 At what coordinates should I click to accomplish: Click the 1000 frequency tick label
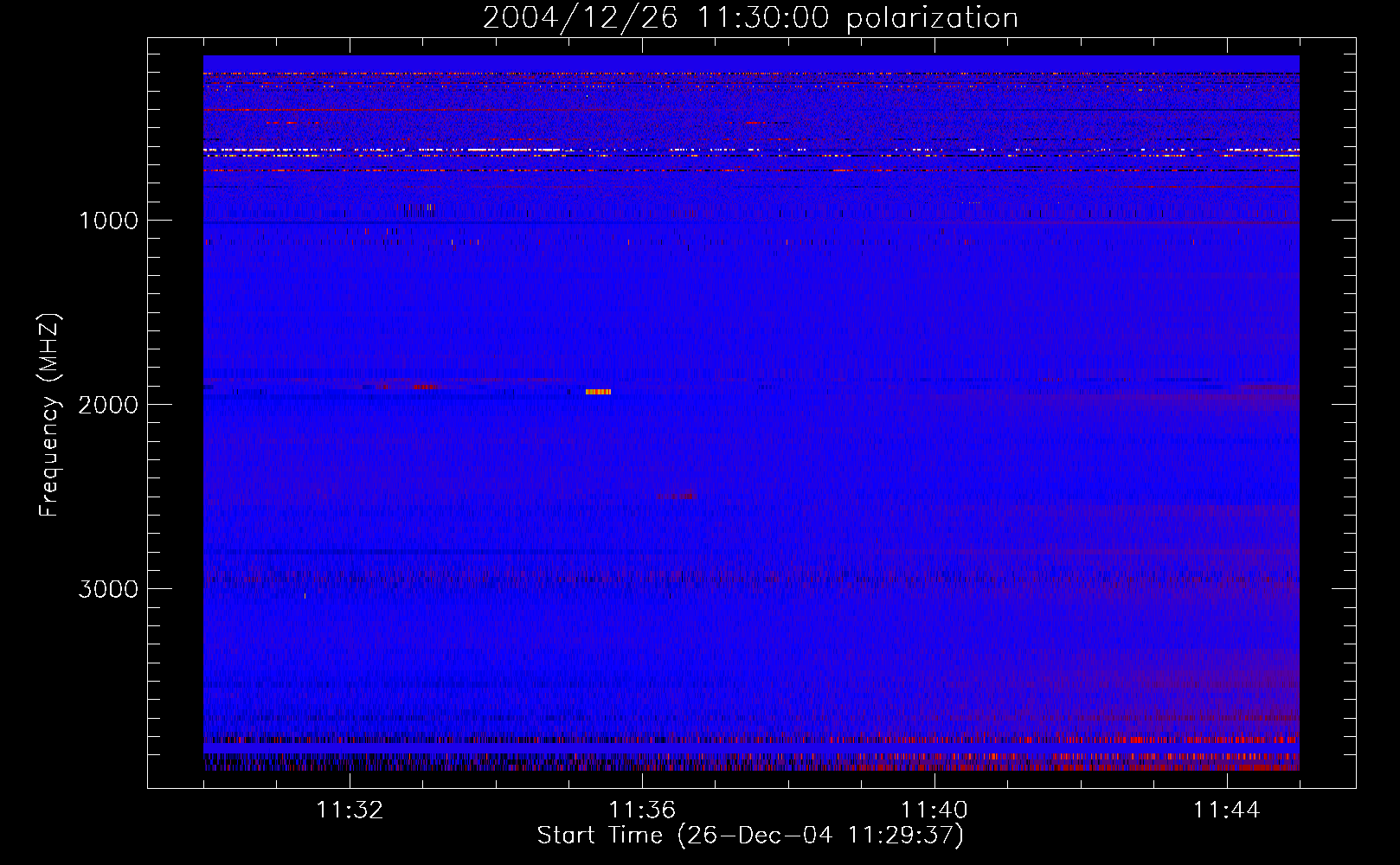point(108,221)
